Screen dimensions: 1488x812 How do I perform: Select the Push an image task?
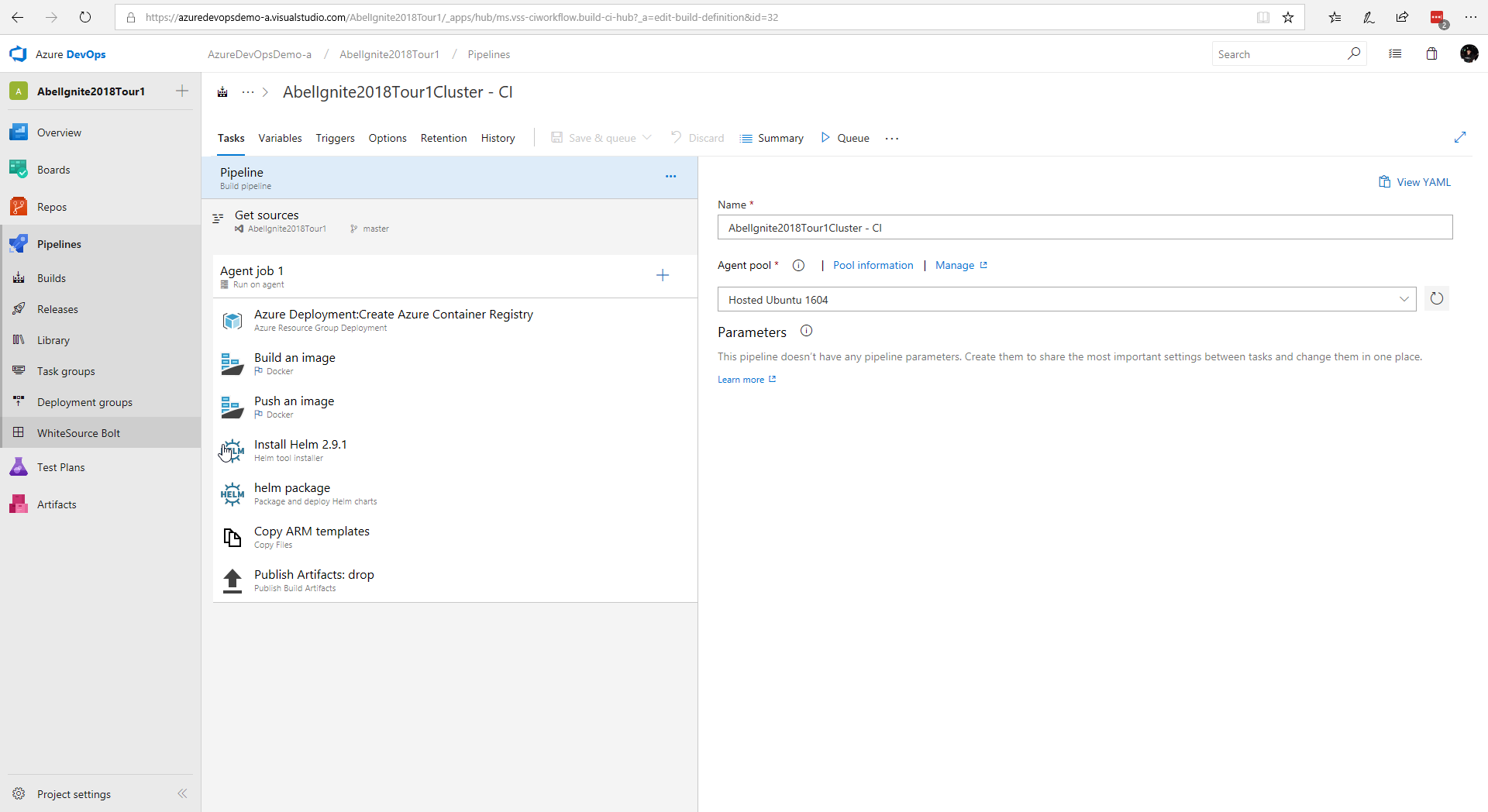click(x=455, y=407)
